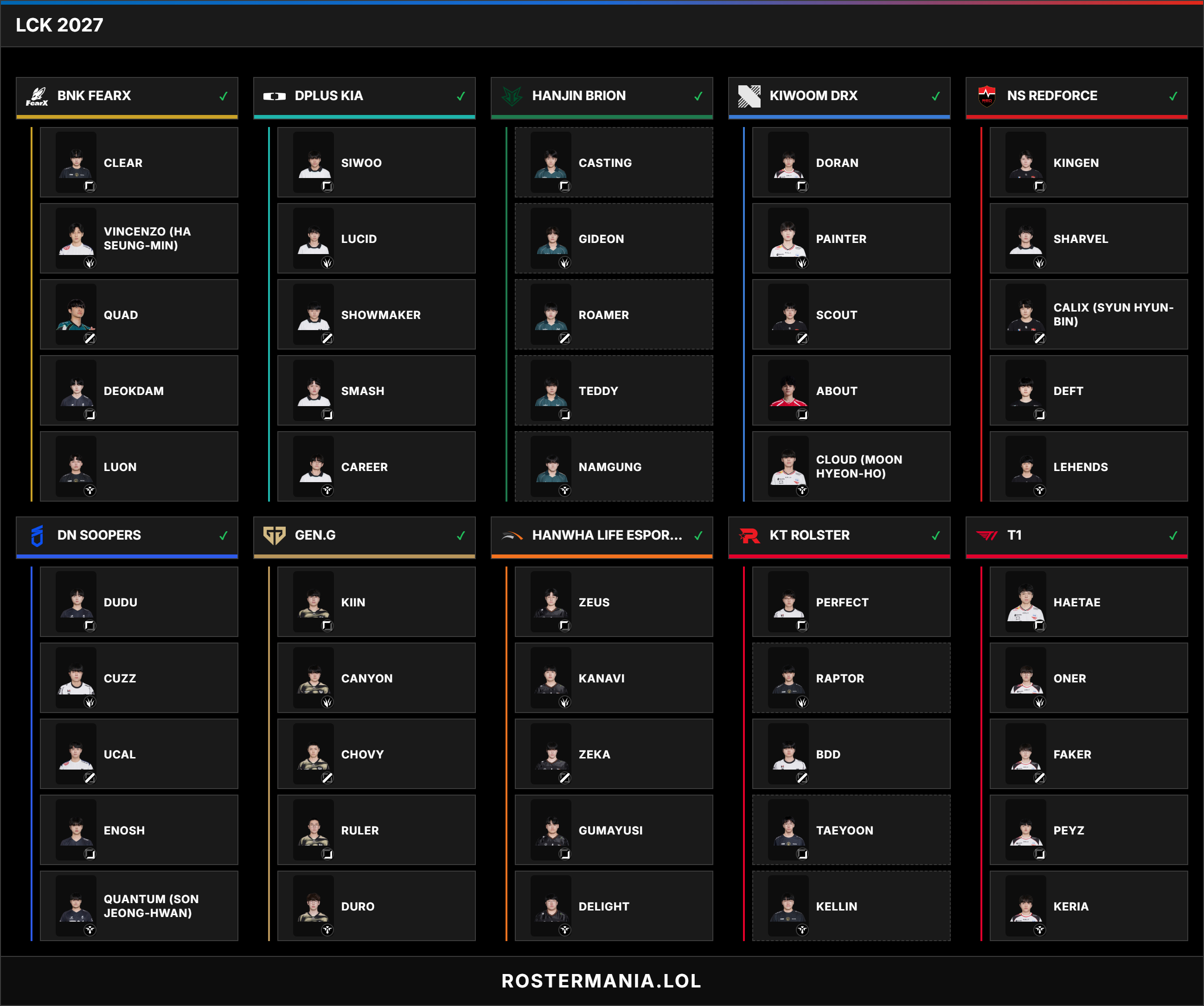Click the jungle role icon on Canyon's card
1204x1006 pixels.
327,702
